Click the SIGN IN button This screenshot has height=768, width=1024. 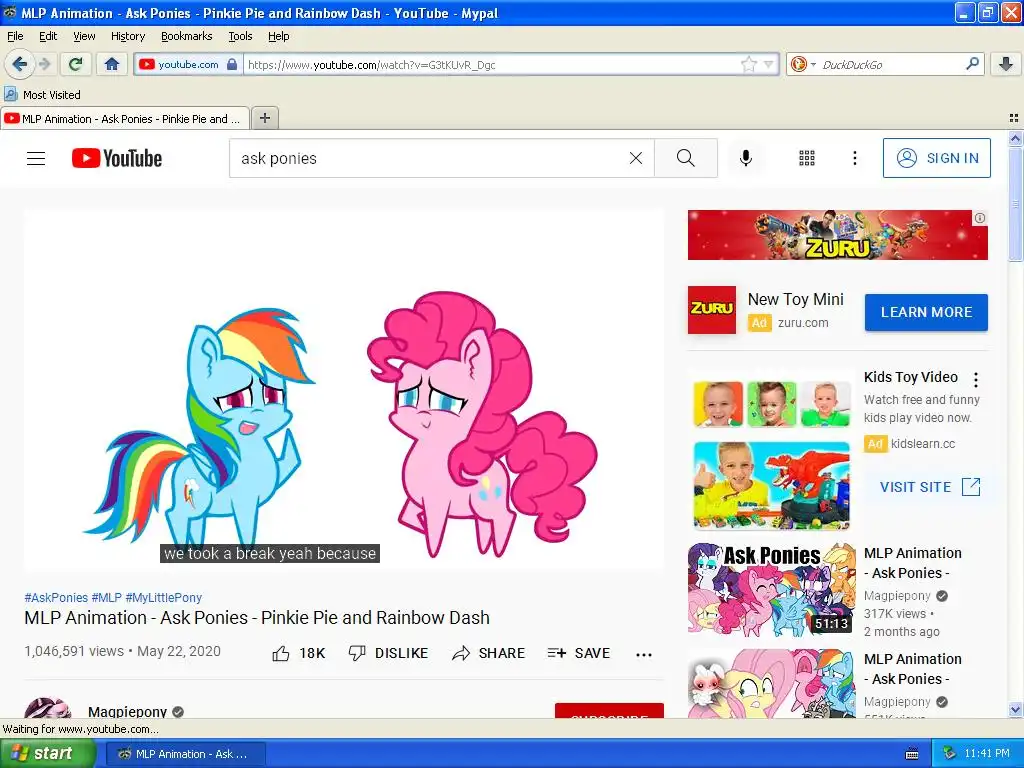[x=936, y=158]
